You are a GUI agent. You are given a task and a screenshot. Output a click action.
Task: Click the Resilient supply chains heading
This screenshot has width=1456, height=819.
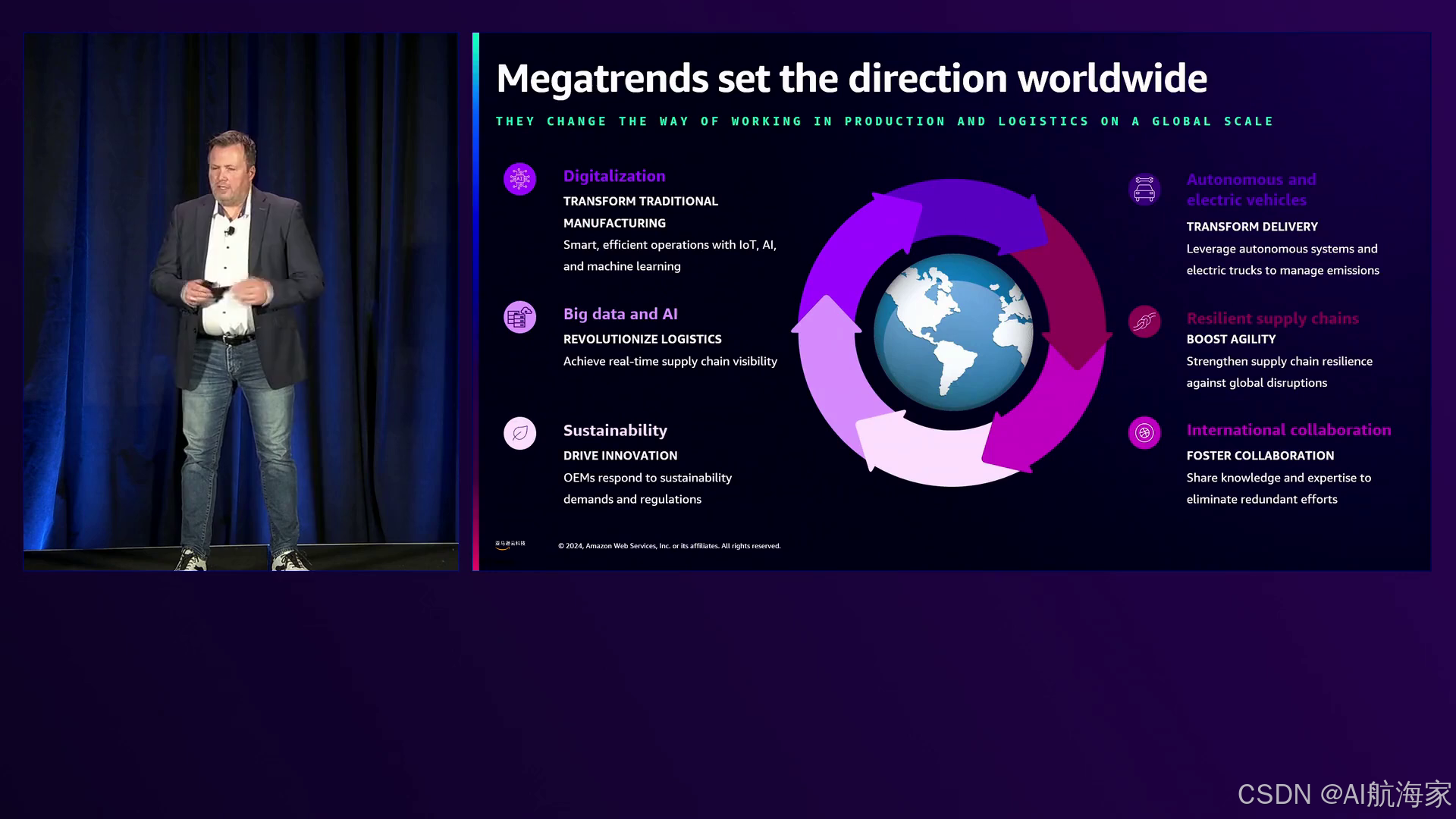[1272, 318]
